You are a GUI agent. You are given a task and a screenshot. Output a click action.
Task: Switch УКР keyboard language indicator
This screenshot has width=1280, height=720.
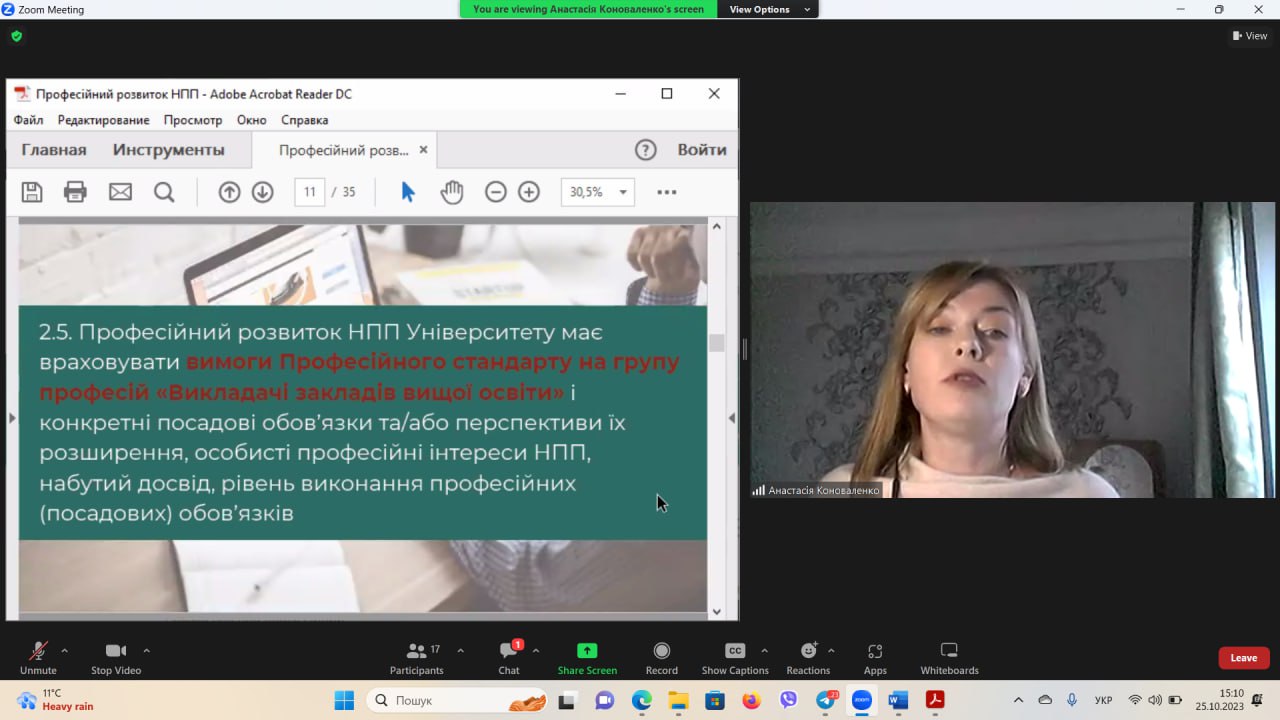[1104, 700]
